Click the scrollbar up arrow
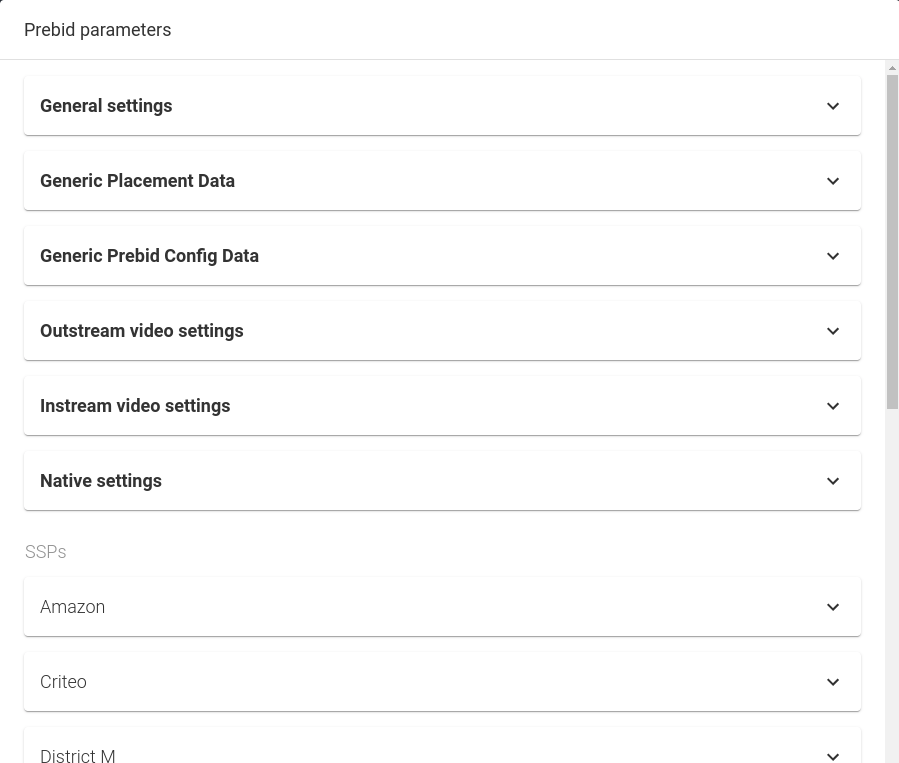Image resolution: width=899 pixels, height=763 pixels. pyautogui.click(x=891, y=70)
